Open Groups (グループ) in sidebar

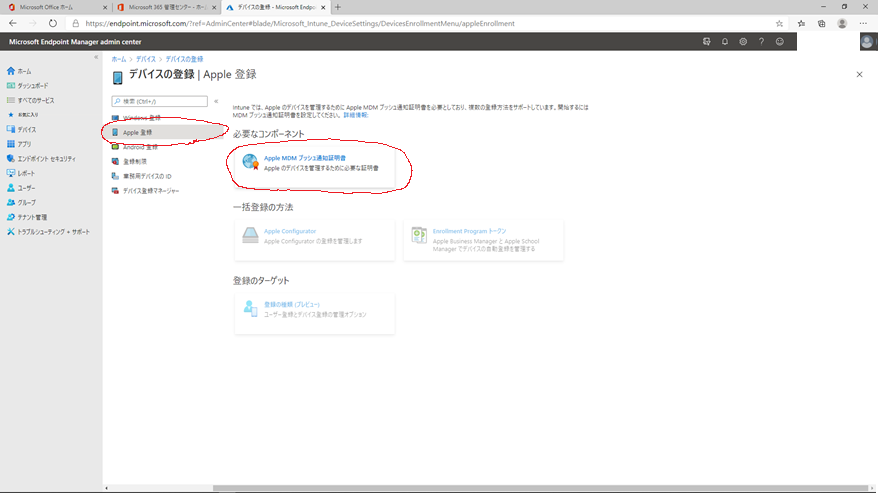point(21,202)
